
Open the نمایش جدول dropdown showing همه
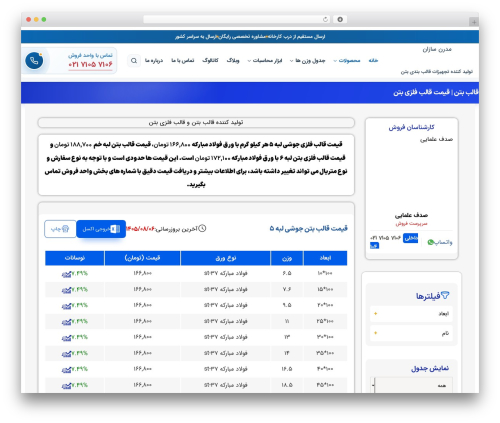tap(411, 385)
